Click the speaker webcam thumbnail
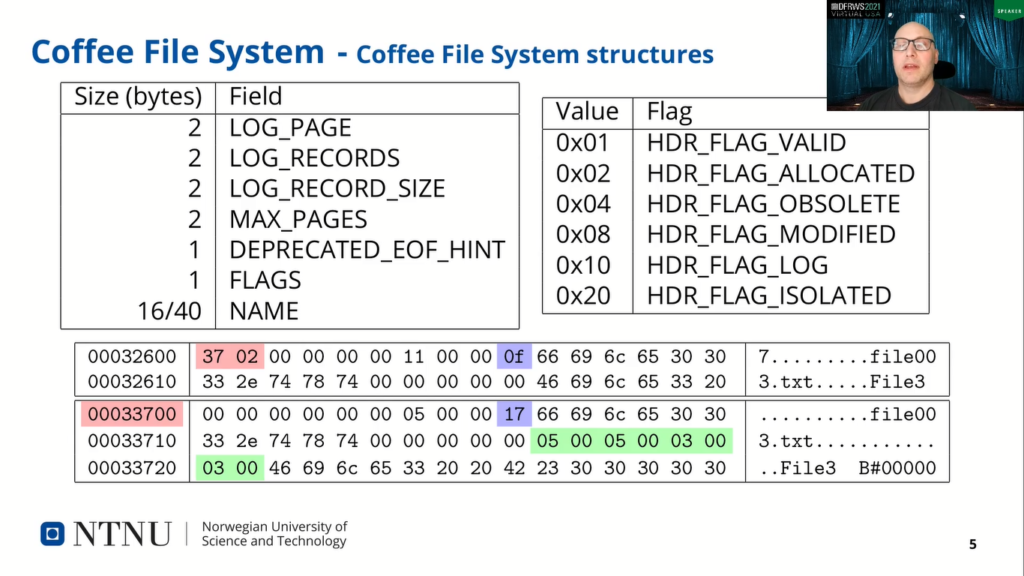This screenshot has width=1024, height=576. coord(925,55)
